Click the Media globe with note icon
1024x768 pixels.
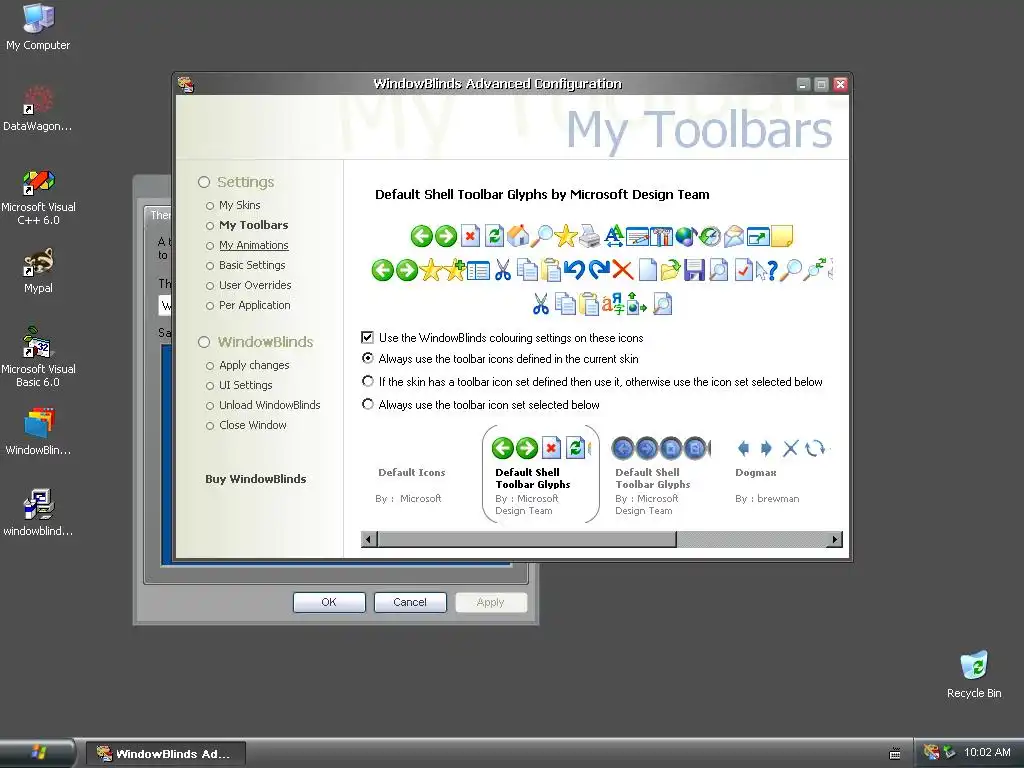click(x=686, y=236)
